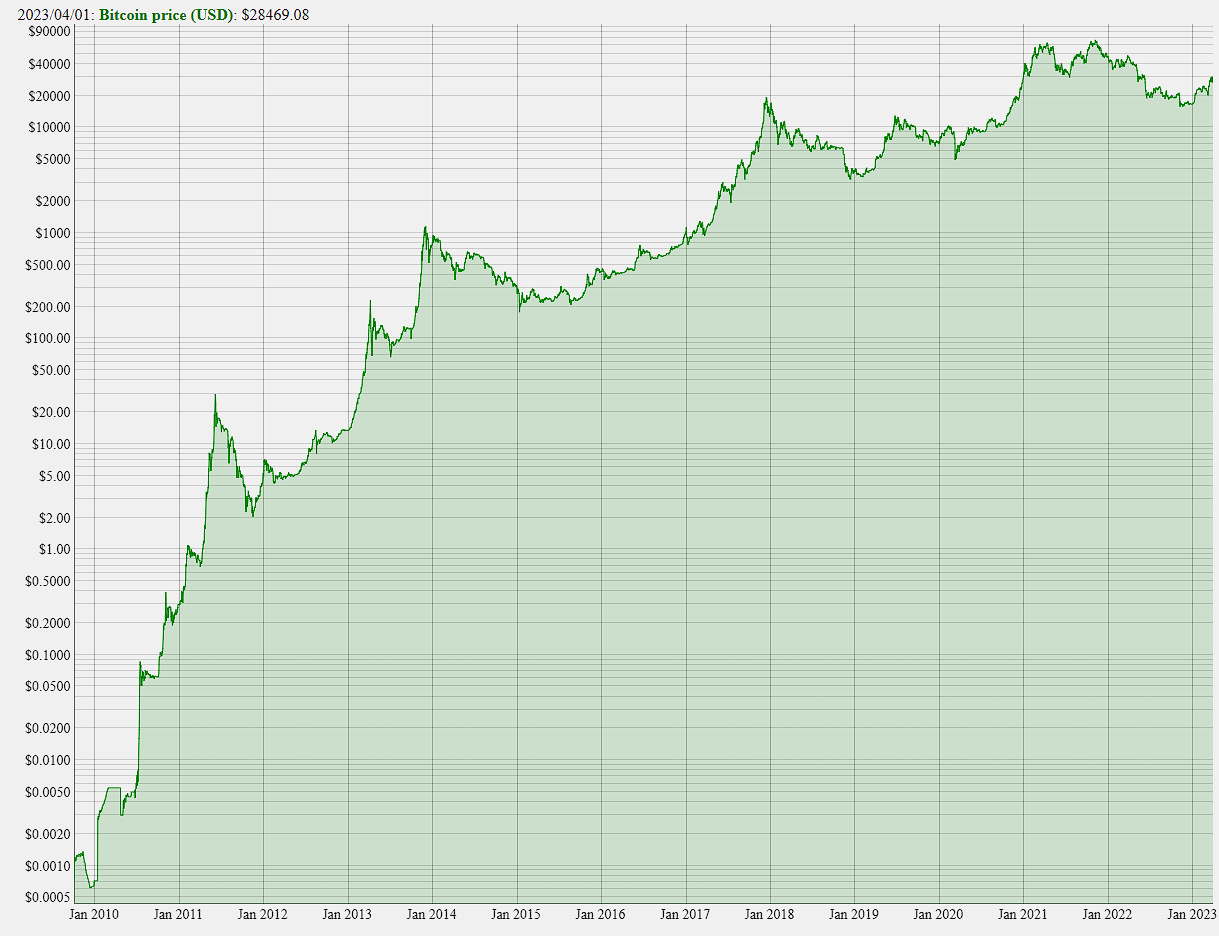Click the Jan 2021 x-axis label

1023,914
